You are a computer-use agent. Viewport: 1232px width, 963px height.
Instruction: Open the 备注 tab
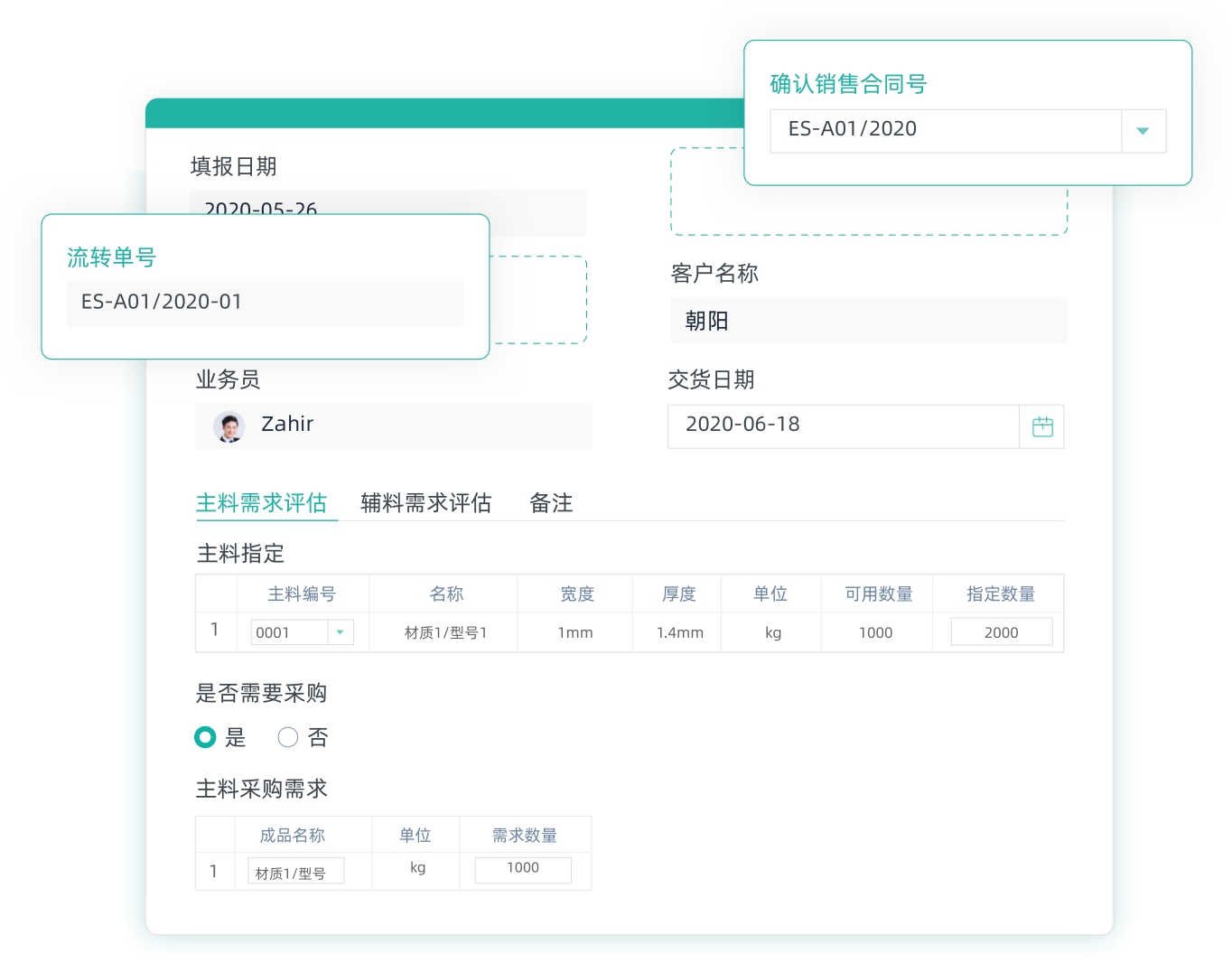click(551, 502)
